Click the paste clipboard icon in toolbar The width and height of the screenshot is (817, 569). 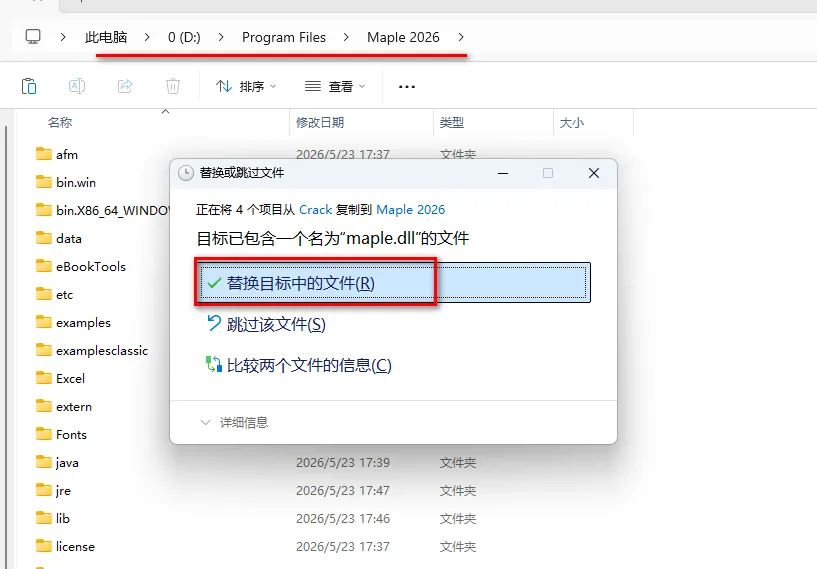pos(29,86)
